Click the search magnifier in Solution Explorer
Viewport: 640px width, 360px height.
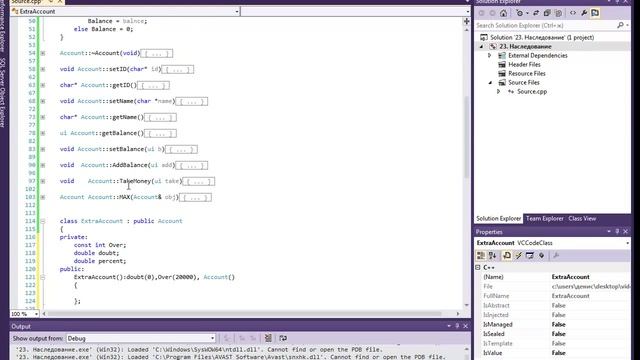click(x=620, y=25)
